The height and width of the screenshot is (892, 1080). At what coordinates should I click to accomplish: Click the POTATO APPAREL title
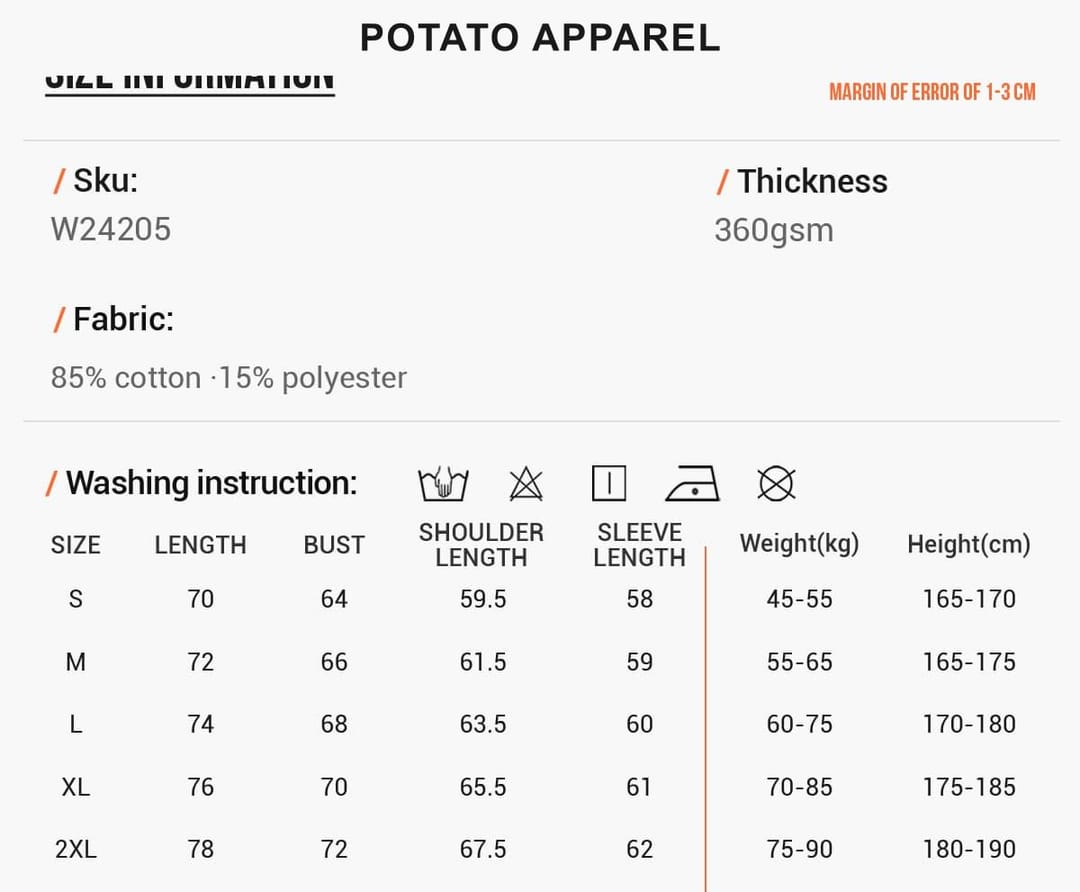pos(540,37)
